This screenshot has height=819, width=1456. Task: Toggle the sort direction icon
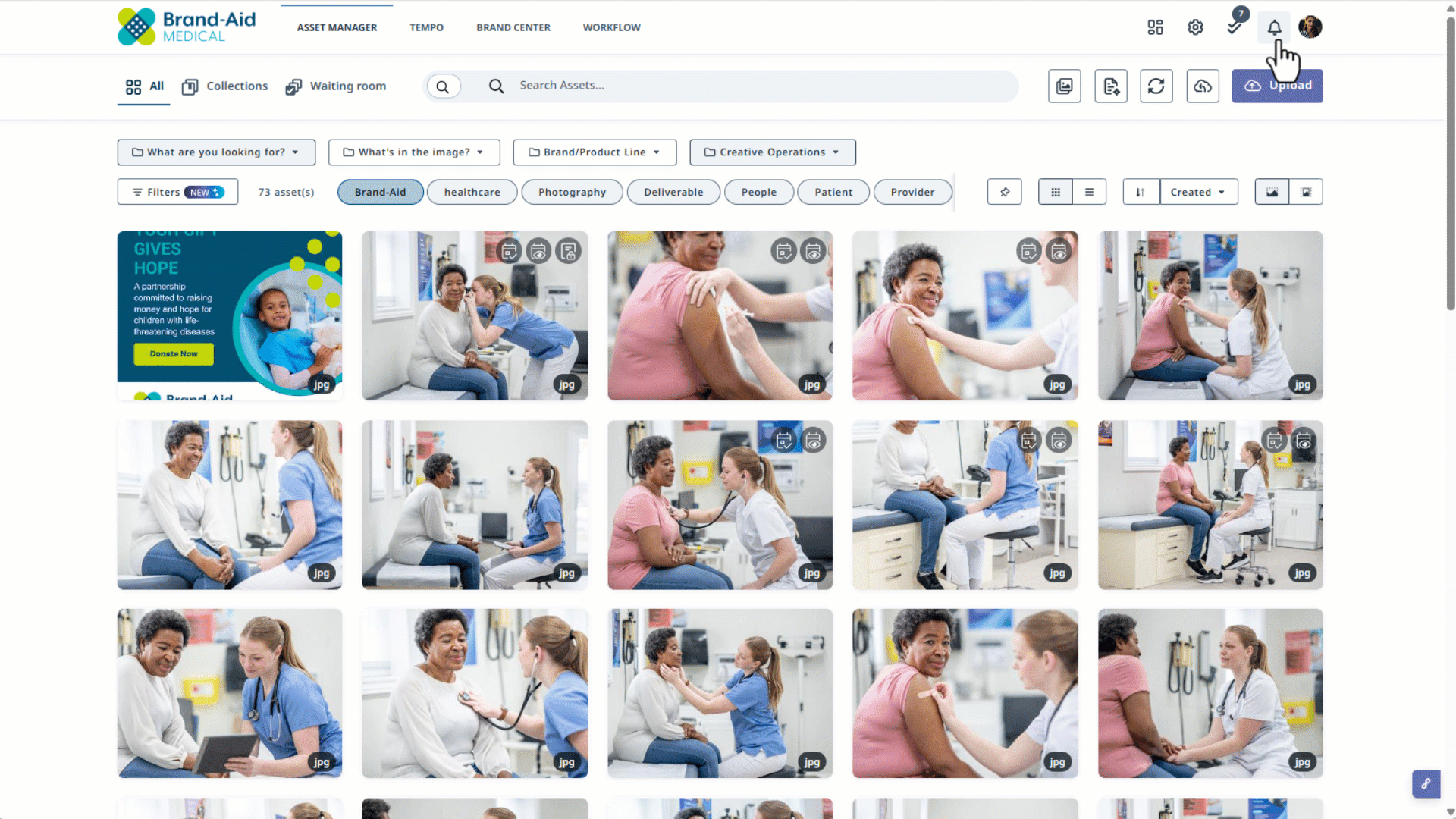[x=1141, y=192]
